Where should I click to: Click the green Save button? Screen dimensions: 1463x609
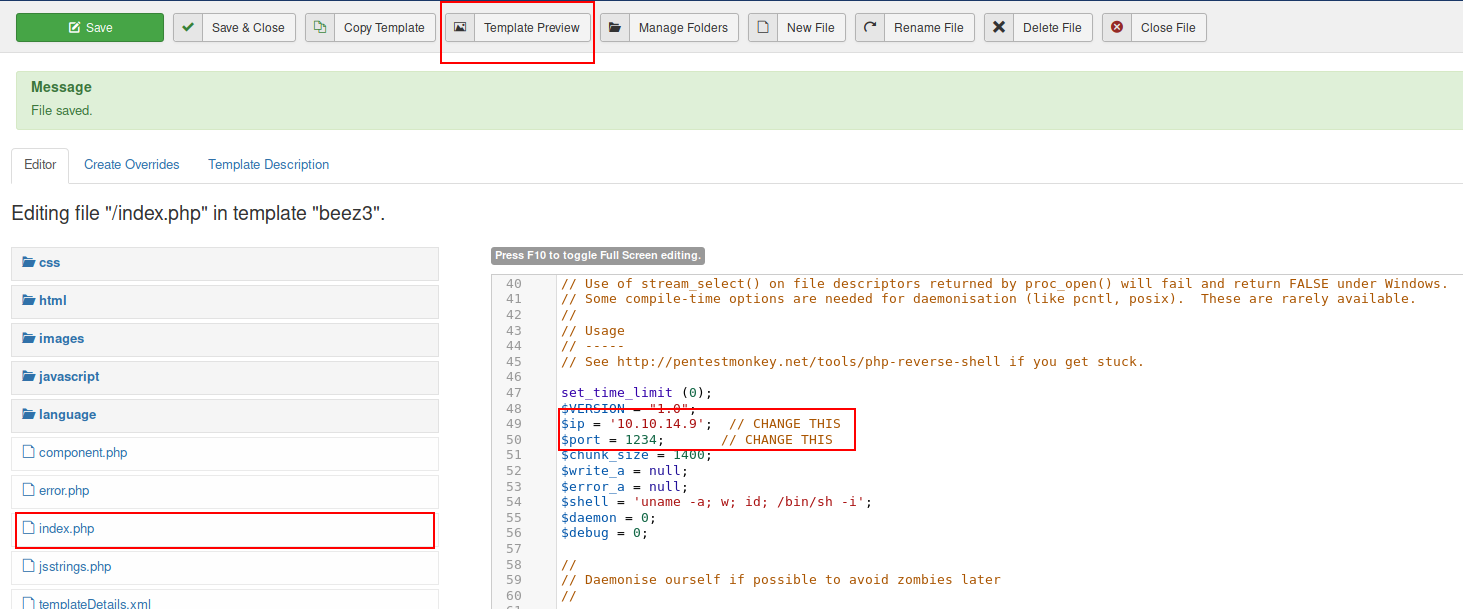(x=90, y=28)
